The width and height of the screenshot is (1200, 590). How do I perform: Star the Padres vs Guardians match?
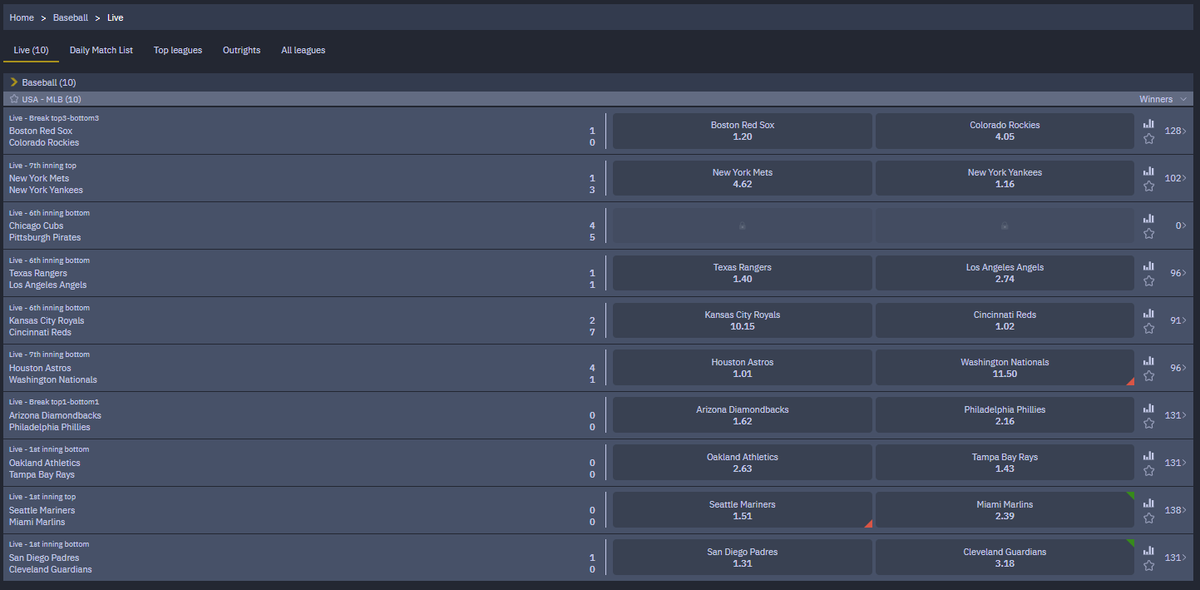coord(1149,566)
